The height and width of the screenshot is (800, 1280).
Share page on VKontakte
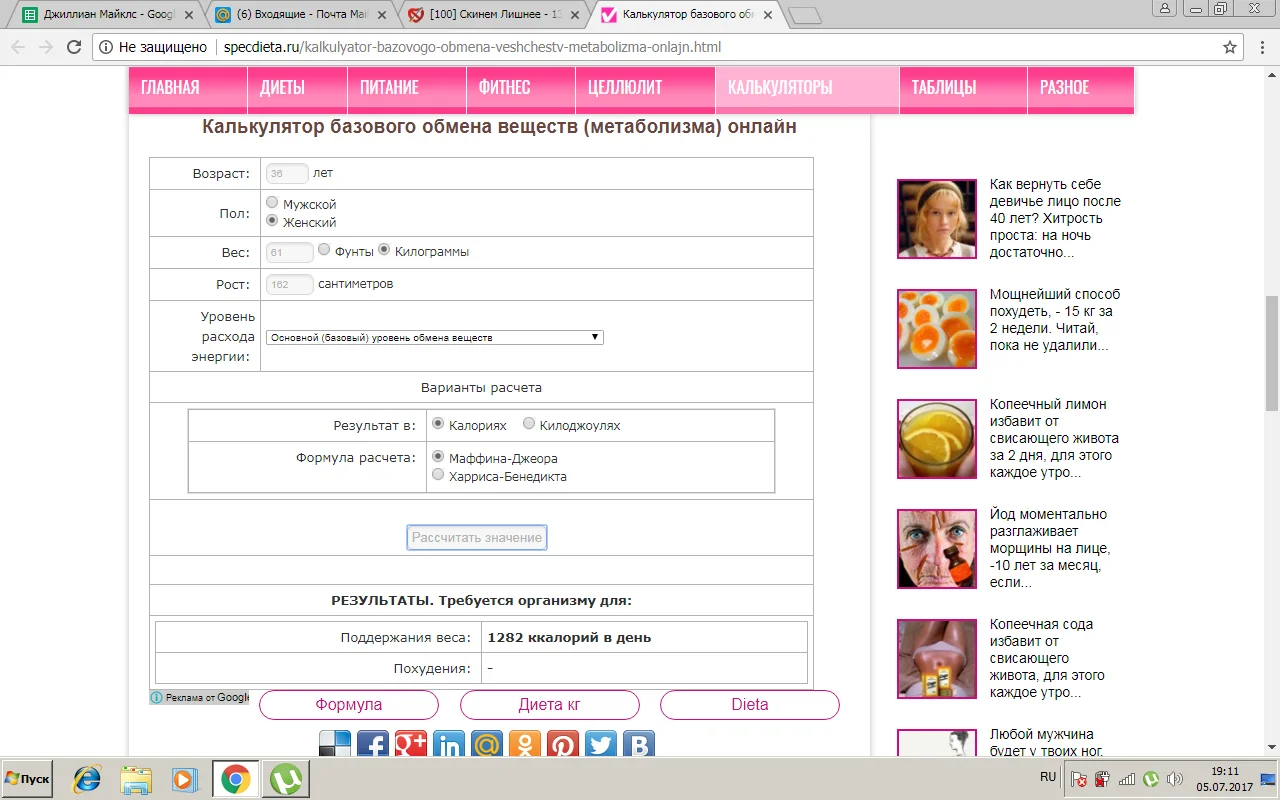[x=639, y=745]
